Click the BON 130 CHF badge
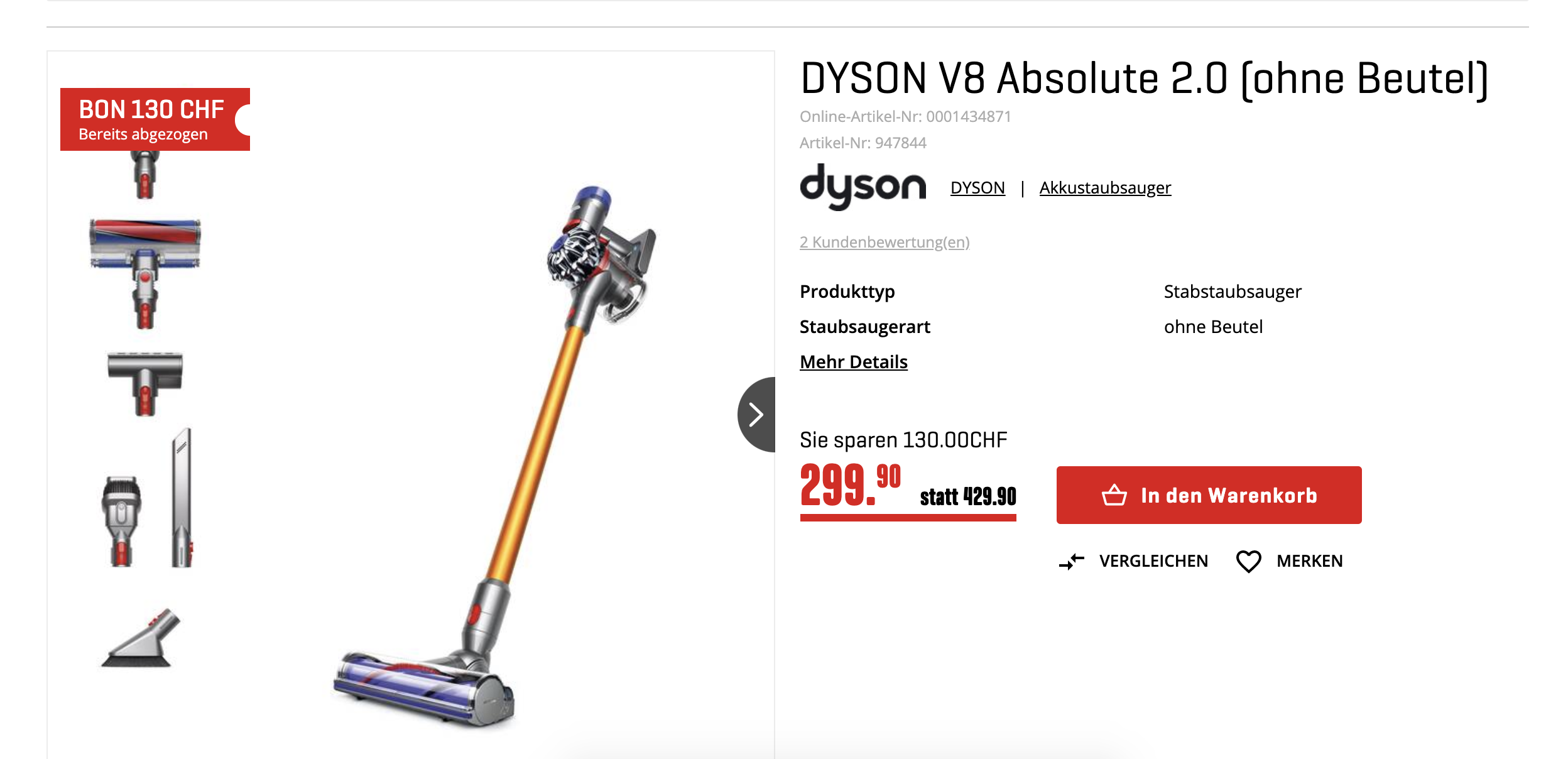The image size is (1568, 759). [x=155, y=119]
